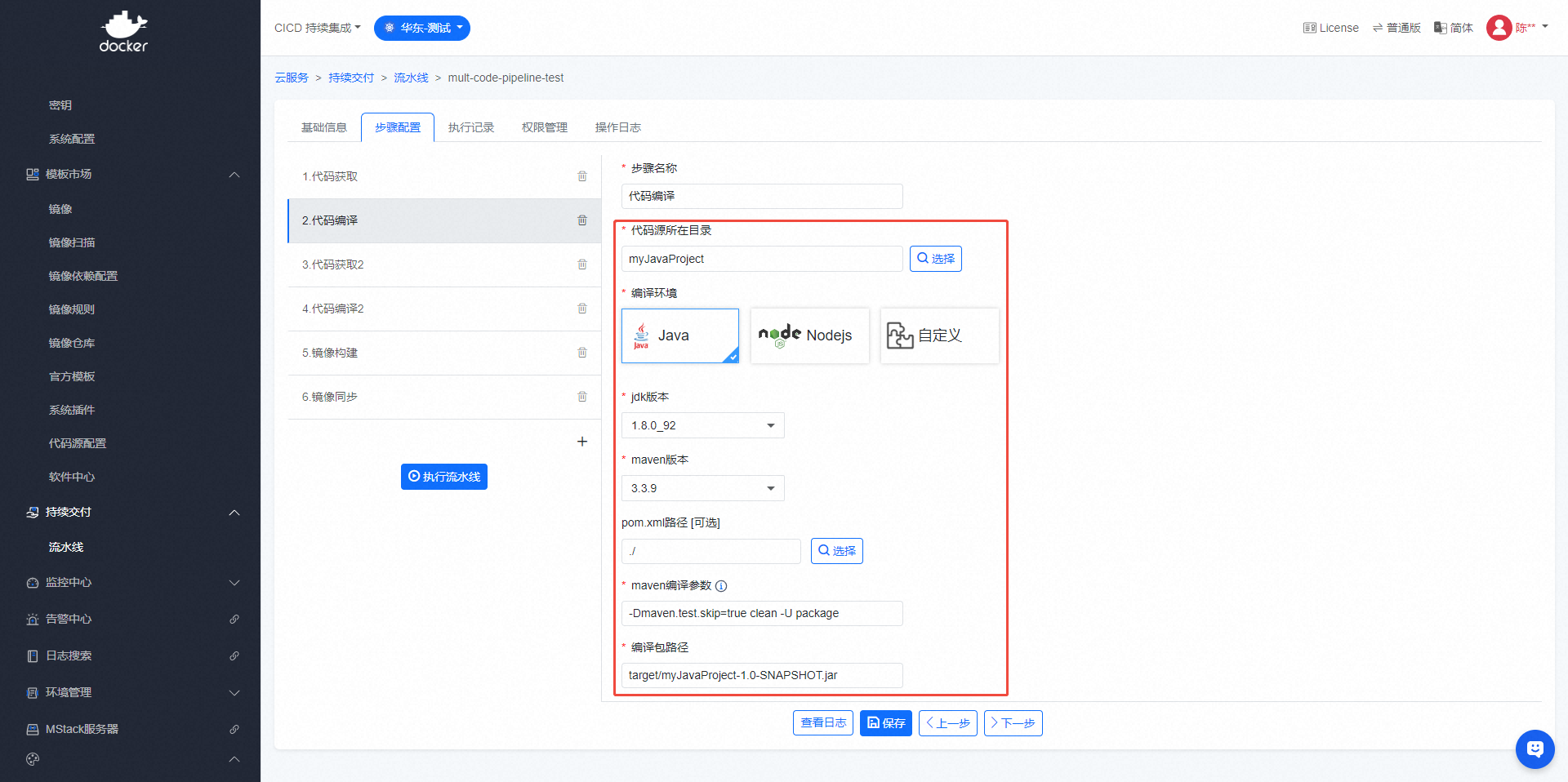Switch to the 执行记录 tab

(471, 127)
